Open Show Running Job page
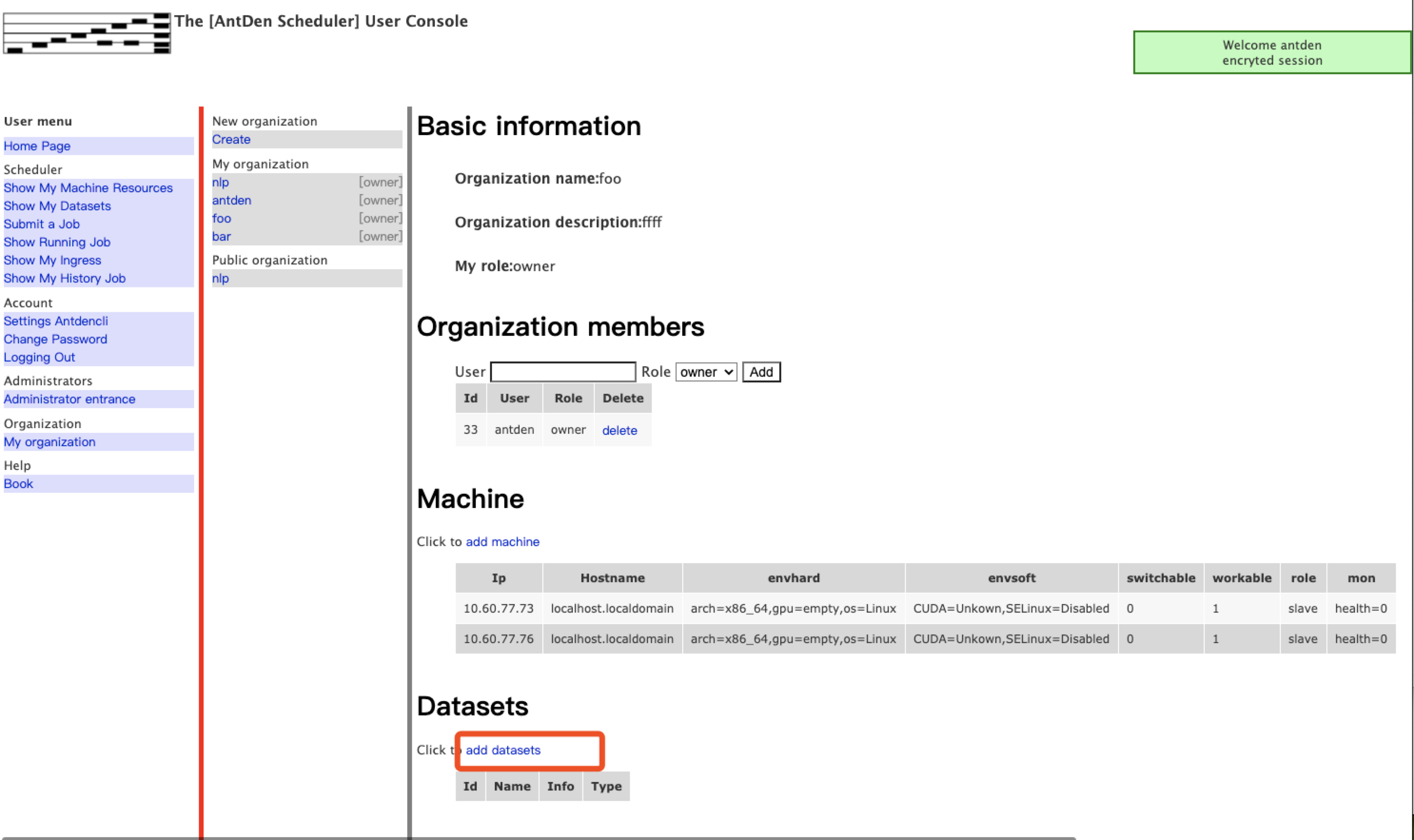 (57, 242)
